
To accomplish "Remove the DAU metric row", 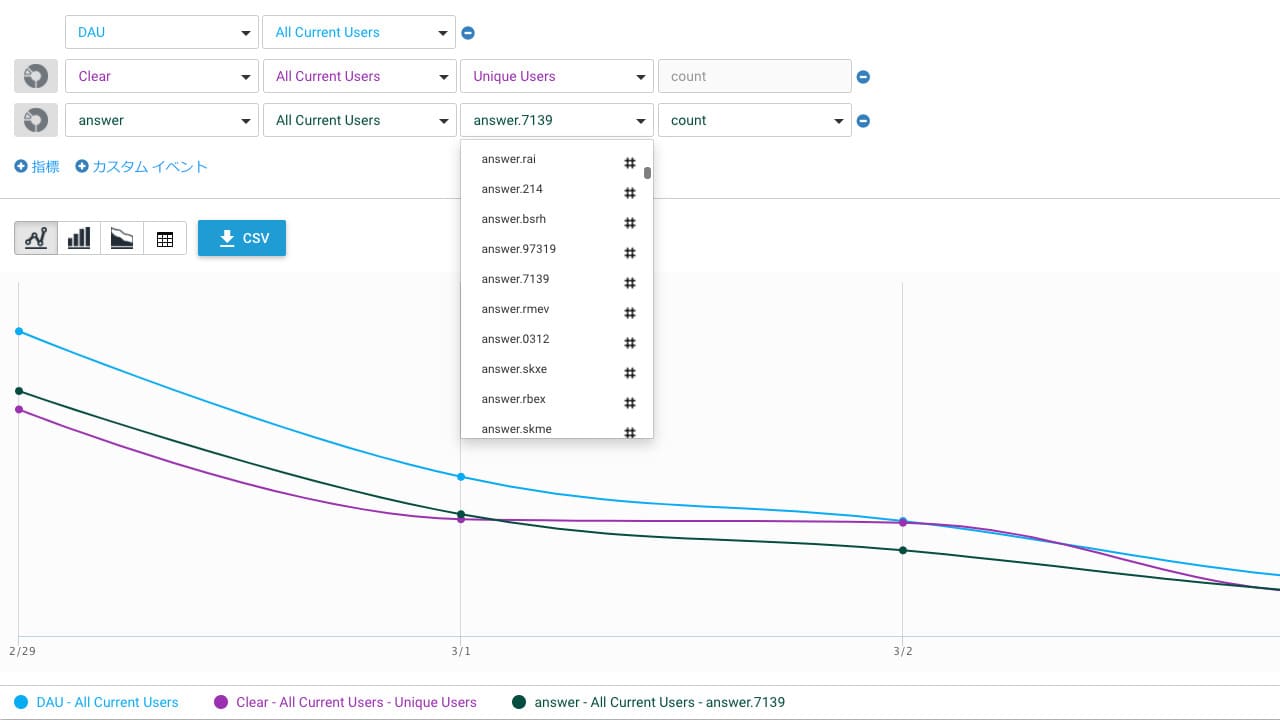I will [x=468, y=33].
